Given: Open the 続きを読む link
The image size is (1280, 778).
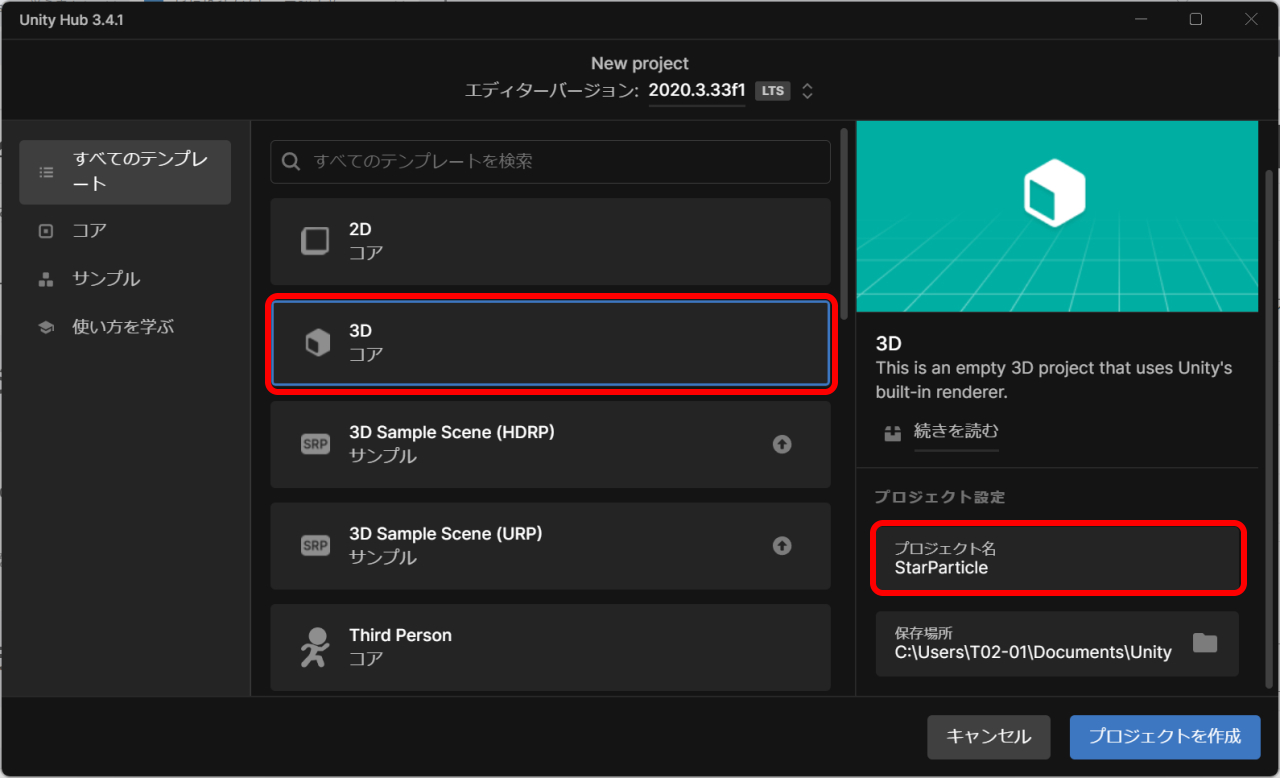Looking at the screenshot, I should (956, 432).
